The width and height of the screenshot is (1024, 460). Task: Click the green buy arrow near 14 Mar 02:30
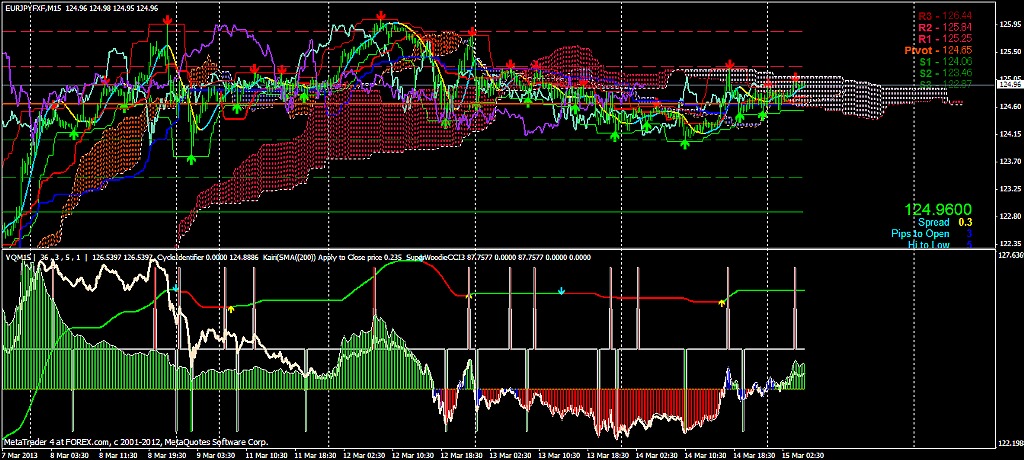pyautogui.click(x=685, y=144)
